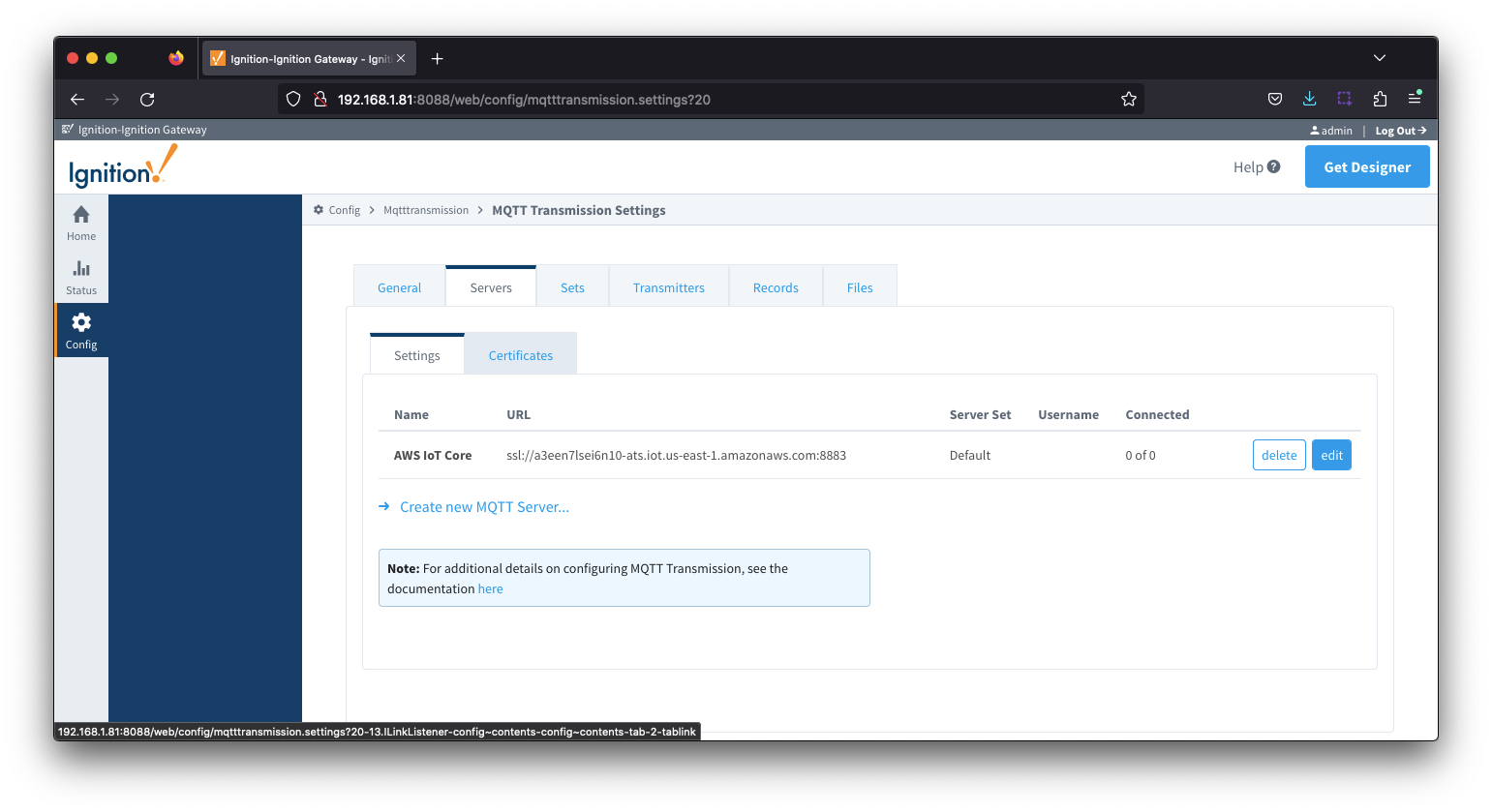Image resolution: width=1492 pixels, height=812 pixels.
Task: Bookmark this page with star icon
Action: coord(1128,99)
